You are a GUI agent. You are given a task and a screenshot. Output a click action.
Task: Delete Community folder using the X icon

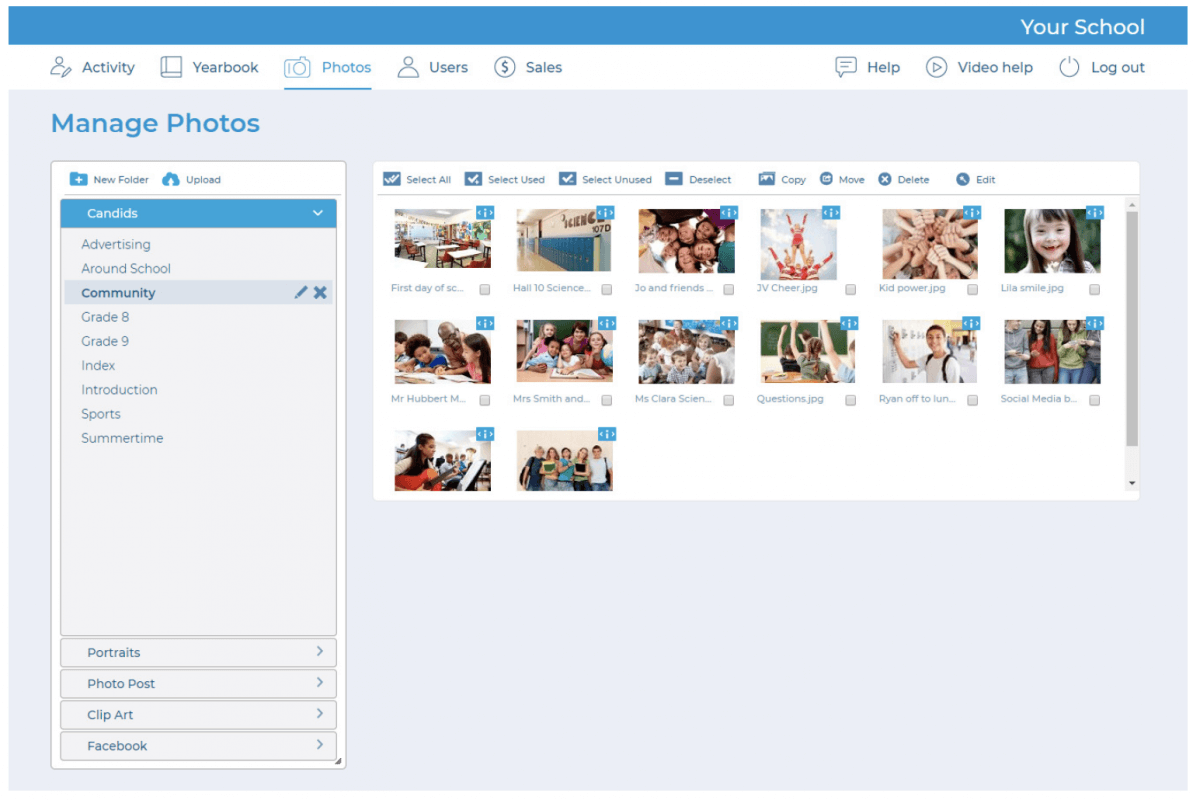tap(320, 293)
